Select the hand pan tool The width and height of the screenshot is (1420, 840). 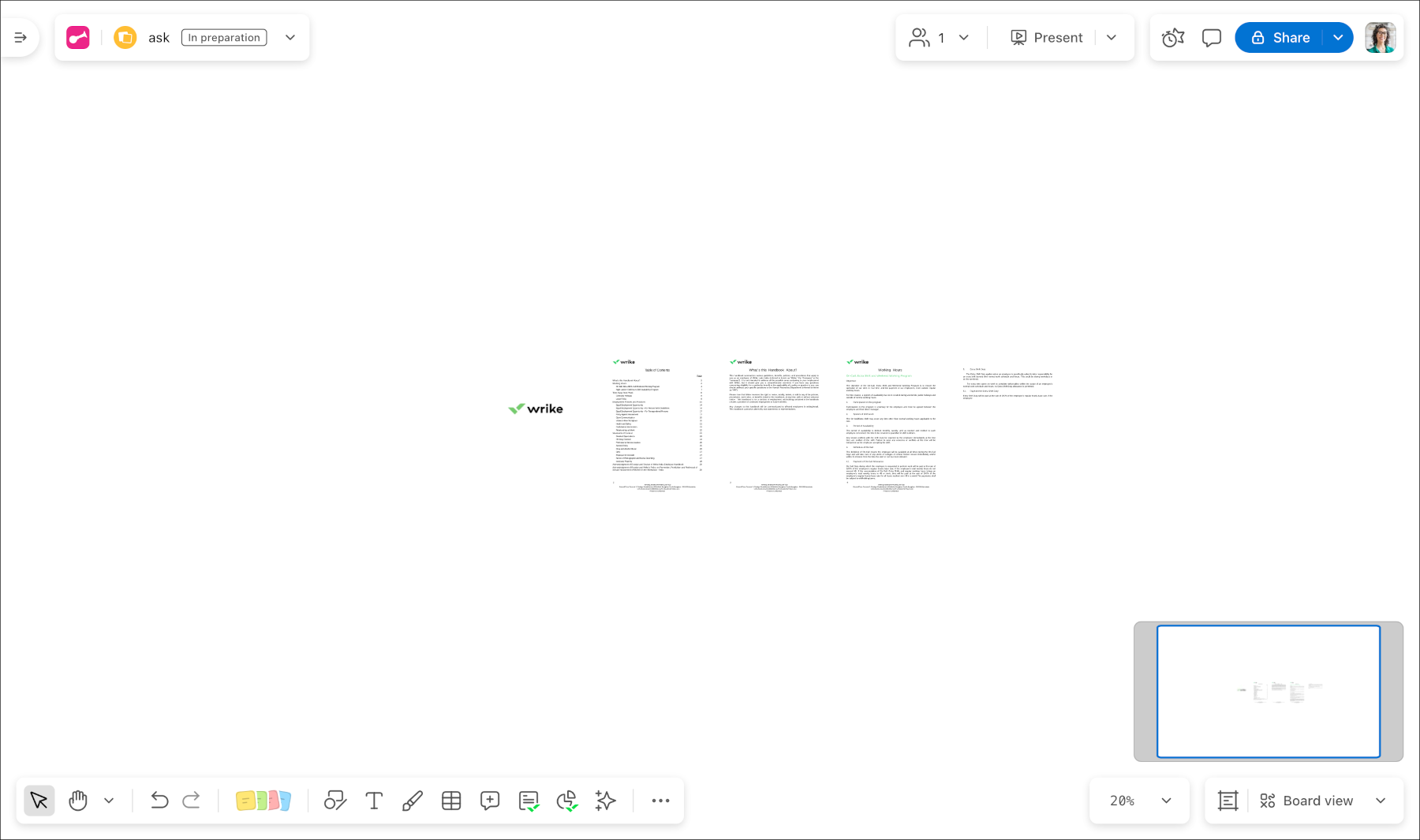click(x=77, y=801)
